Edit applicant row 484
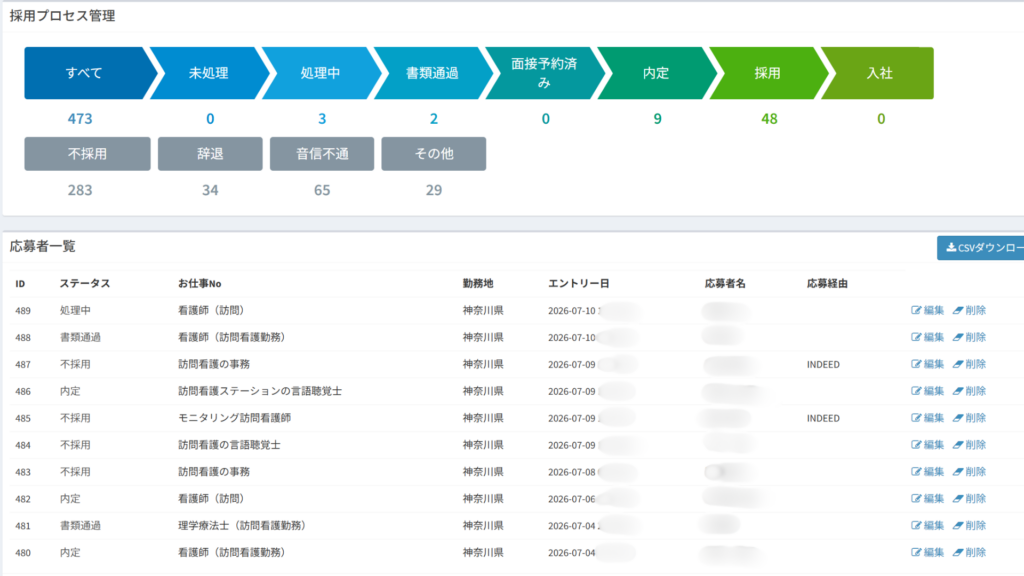This screenshot has height=576, width=1024. (x=927, y=445)
